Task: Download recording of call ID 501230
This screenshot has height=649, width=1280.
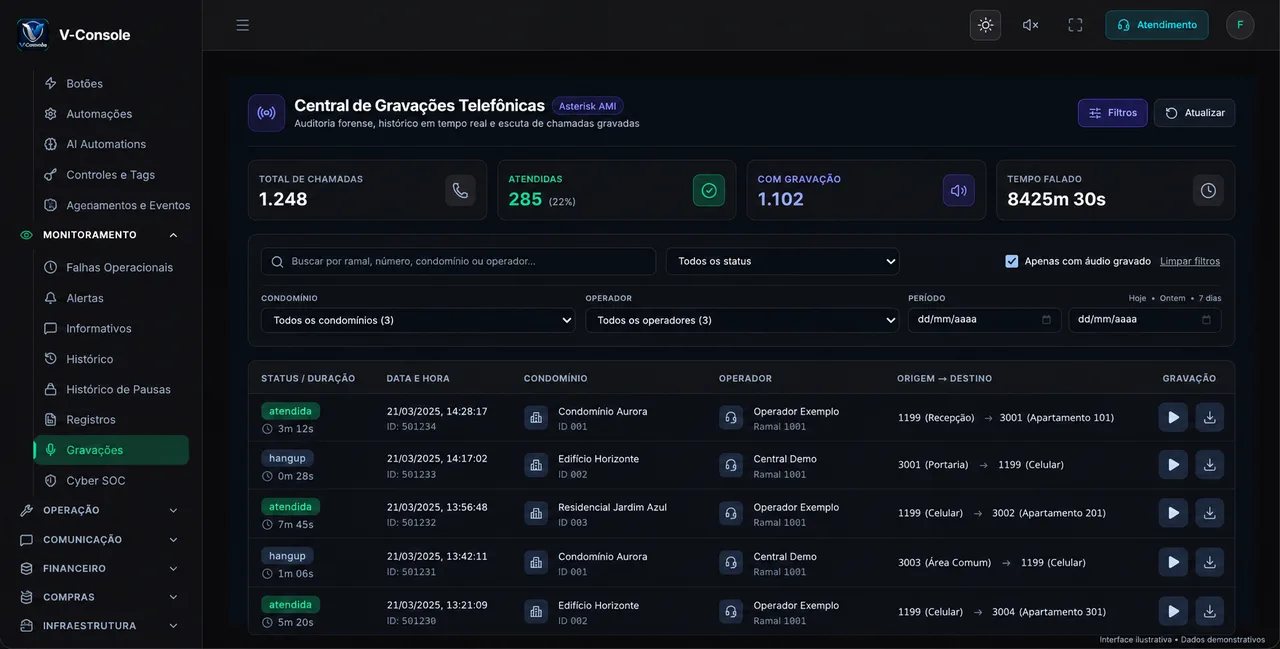Action: [x=1209, y=611]
